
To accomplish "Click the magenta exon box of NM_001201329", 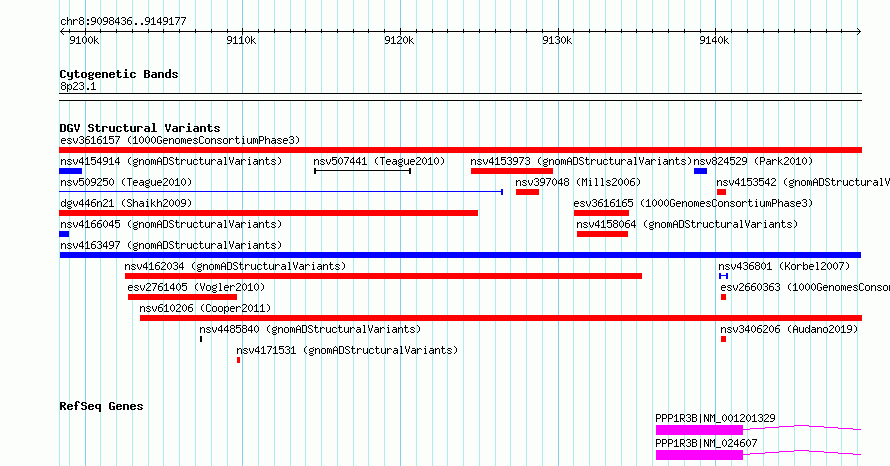I will click(x=699, y=430).
